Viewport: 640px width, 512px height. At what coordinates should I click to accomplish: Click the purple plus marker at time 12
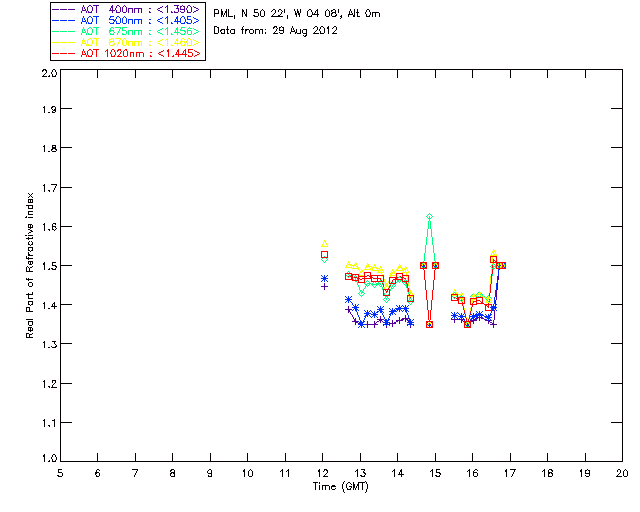pyautogui.click(x=324, y=287)
